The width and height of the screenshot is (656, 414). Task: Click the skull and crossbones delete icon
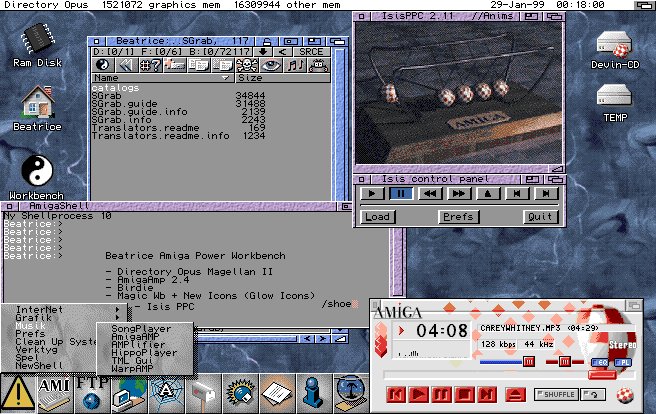pos(246,65)
